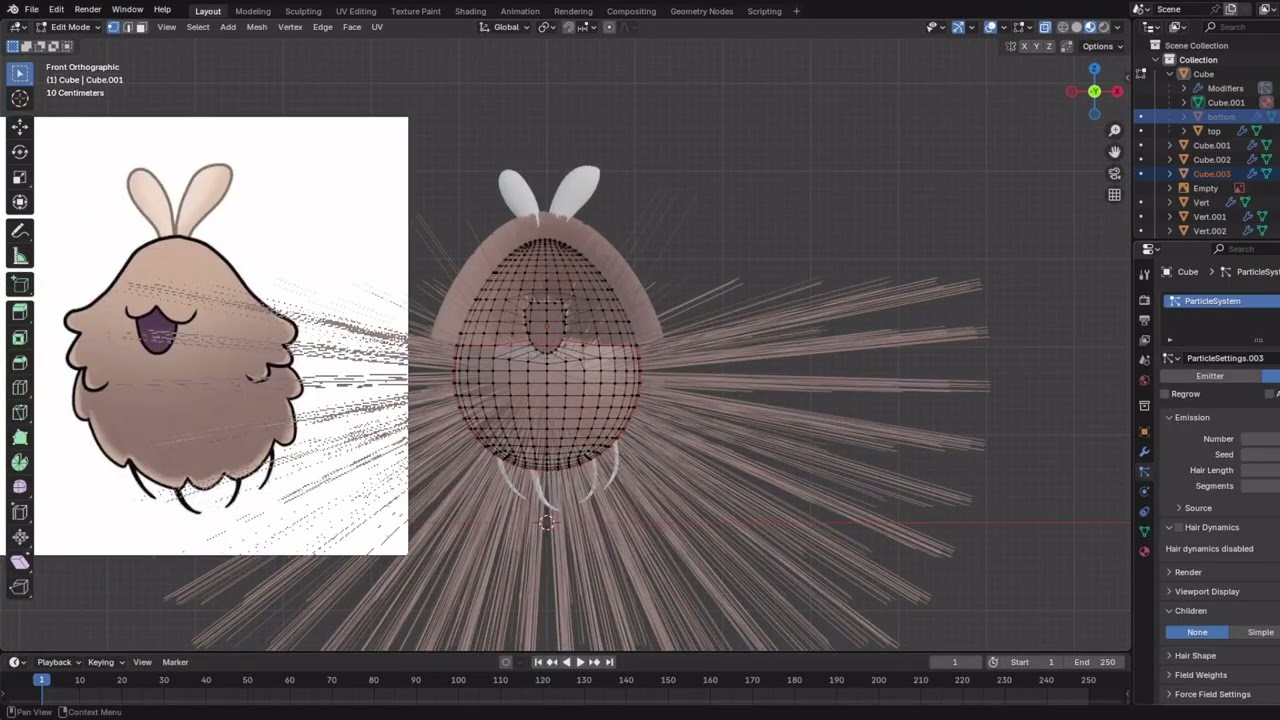Click the Emitter particle type button
Screen dimensions: 1280x720
point(1210,376)
